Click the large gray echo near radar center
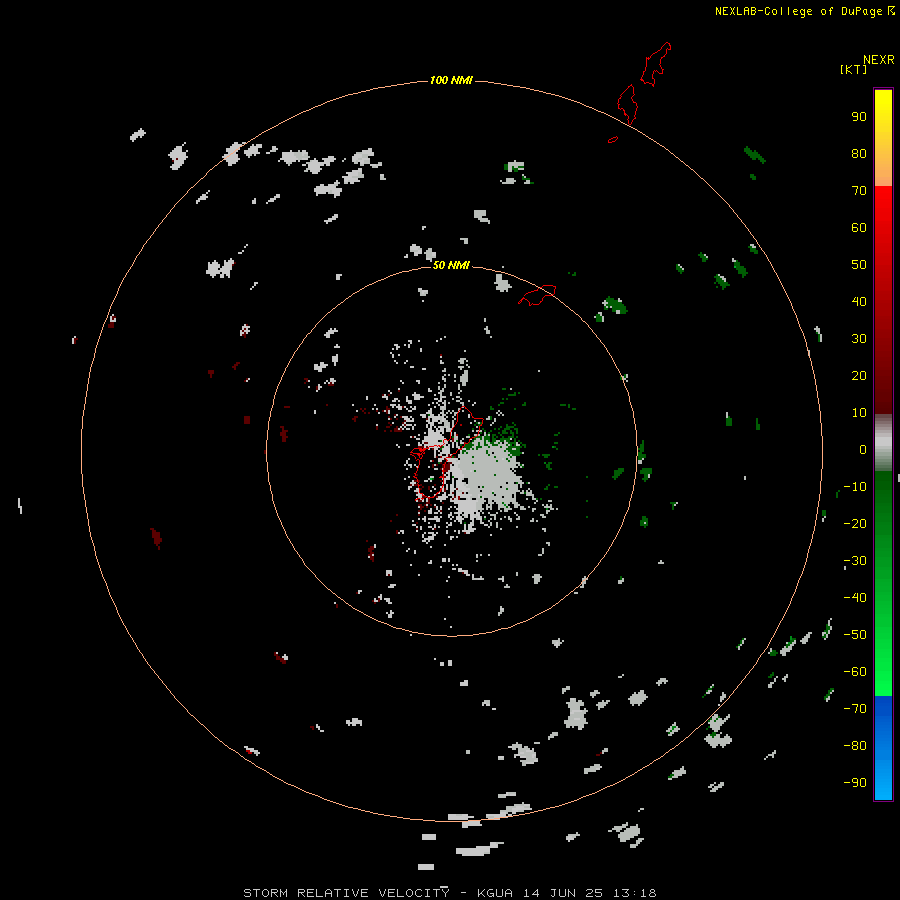This screenshot has height=900, width=900. pos(485,479)
